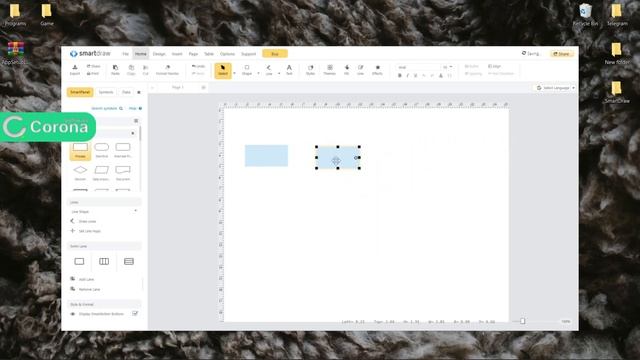This screenshot has height=360, width=640.
Task: Open the File menu
Action: 125,54
